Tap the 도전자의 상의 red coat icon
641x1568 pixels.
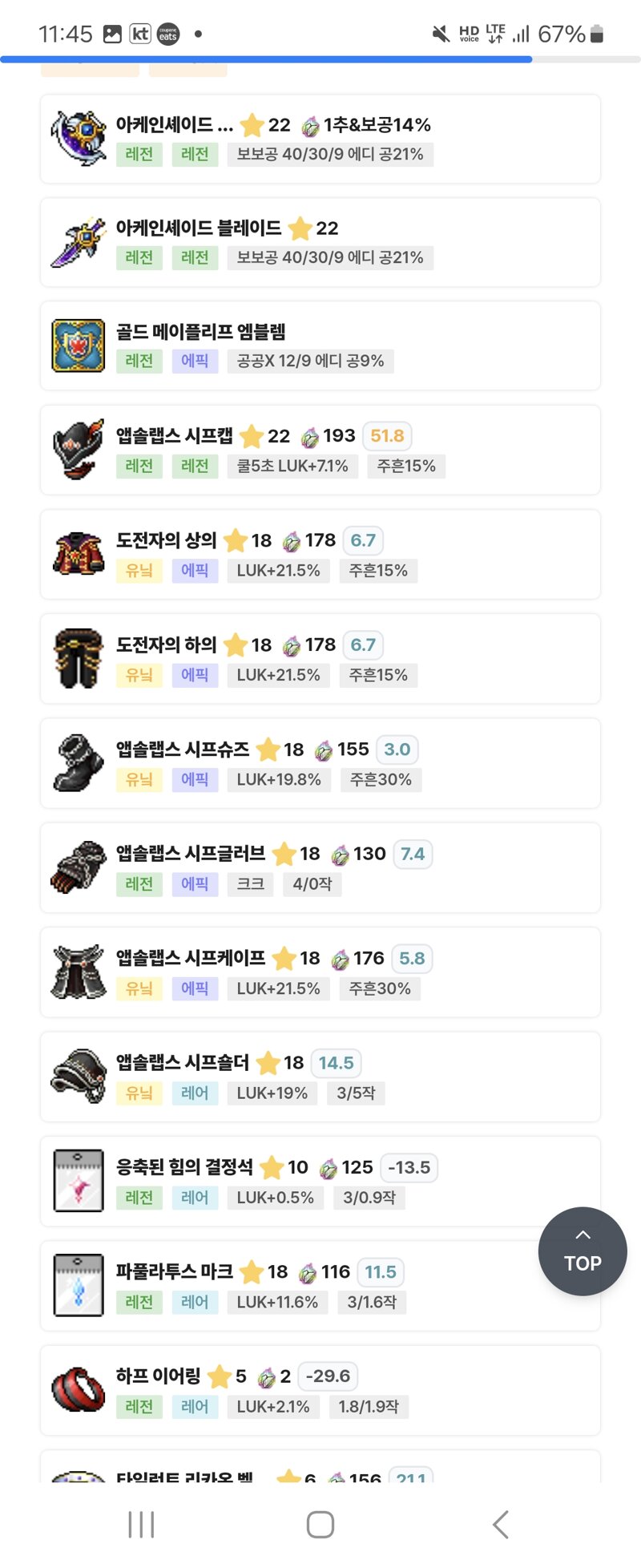point(79,554)
